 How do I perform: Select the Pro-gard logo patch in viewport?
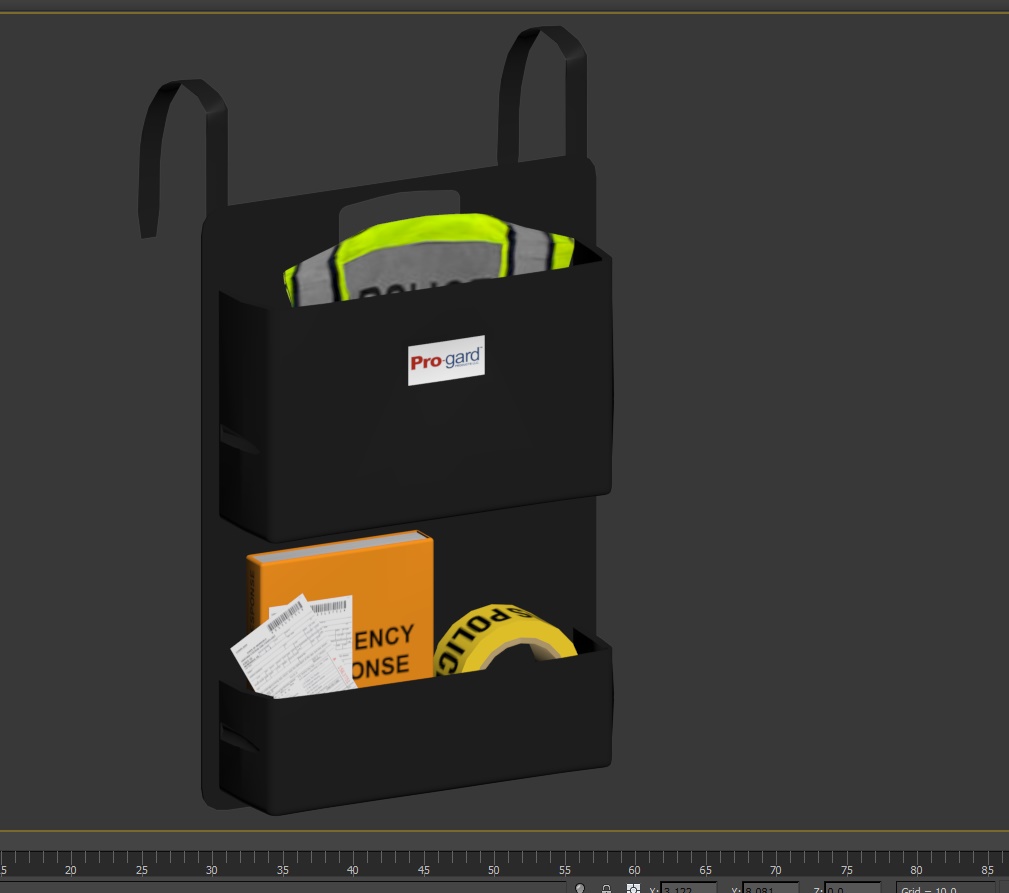tap(446, 360)
